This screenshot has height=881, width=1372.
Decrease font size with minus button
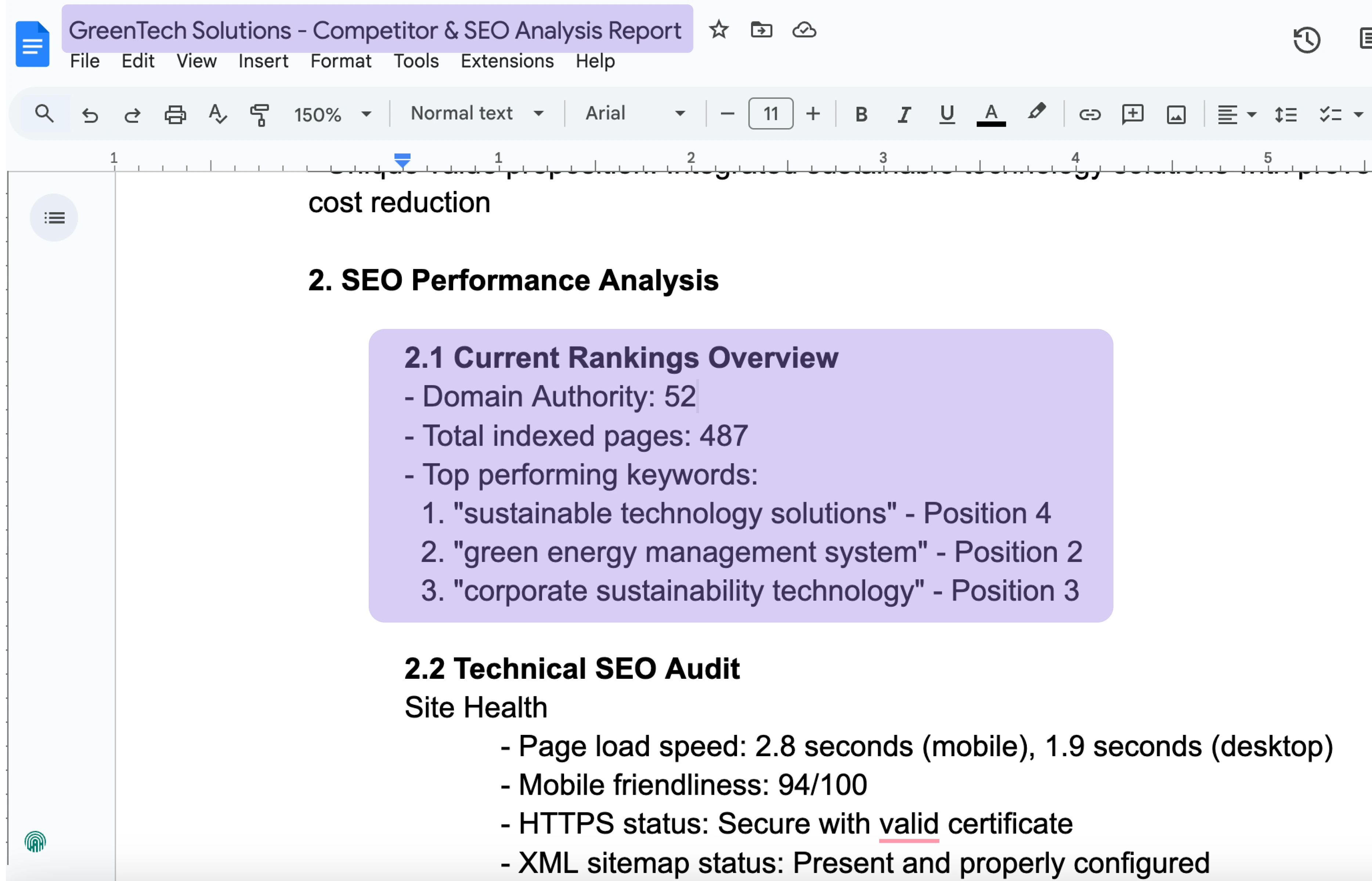(727, 114)
